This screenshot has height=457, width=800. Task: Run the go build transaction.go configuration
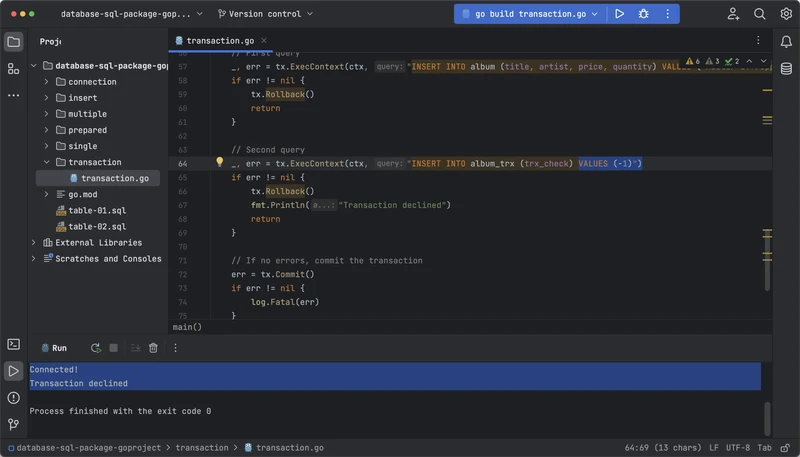point(620,14)
